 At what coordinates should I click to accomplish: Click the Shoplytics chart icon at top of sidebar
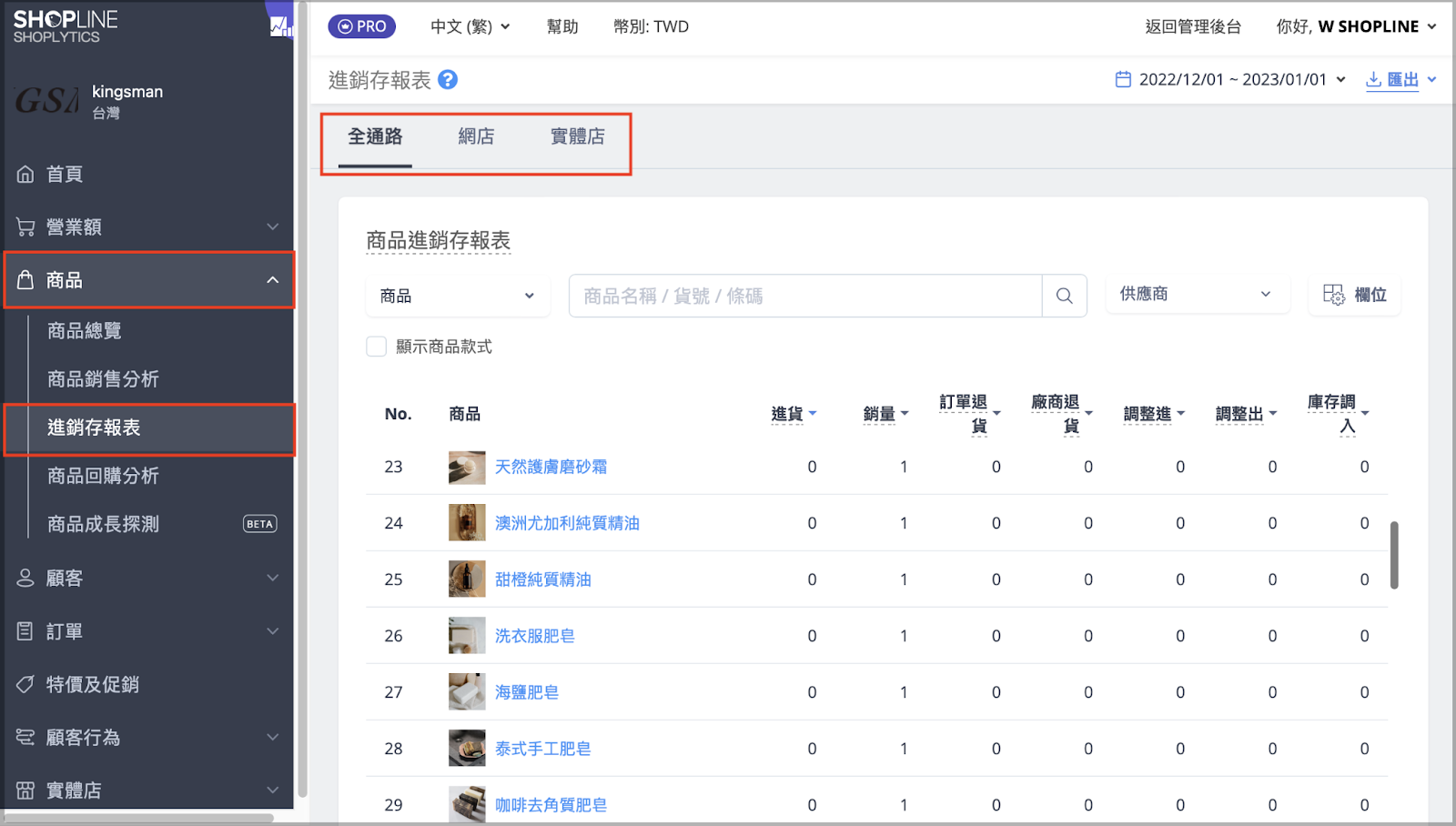(280, 26)
